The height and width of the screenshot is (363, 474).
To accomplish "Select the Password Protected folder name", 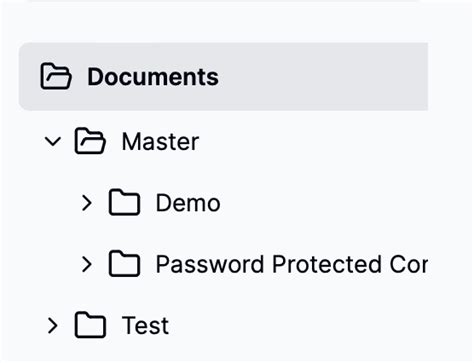I will (292, 264).
